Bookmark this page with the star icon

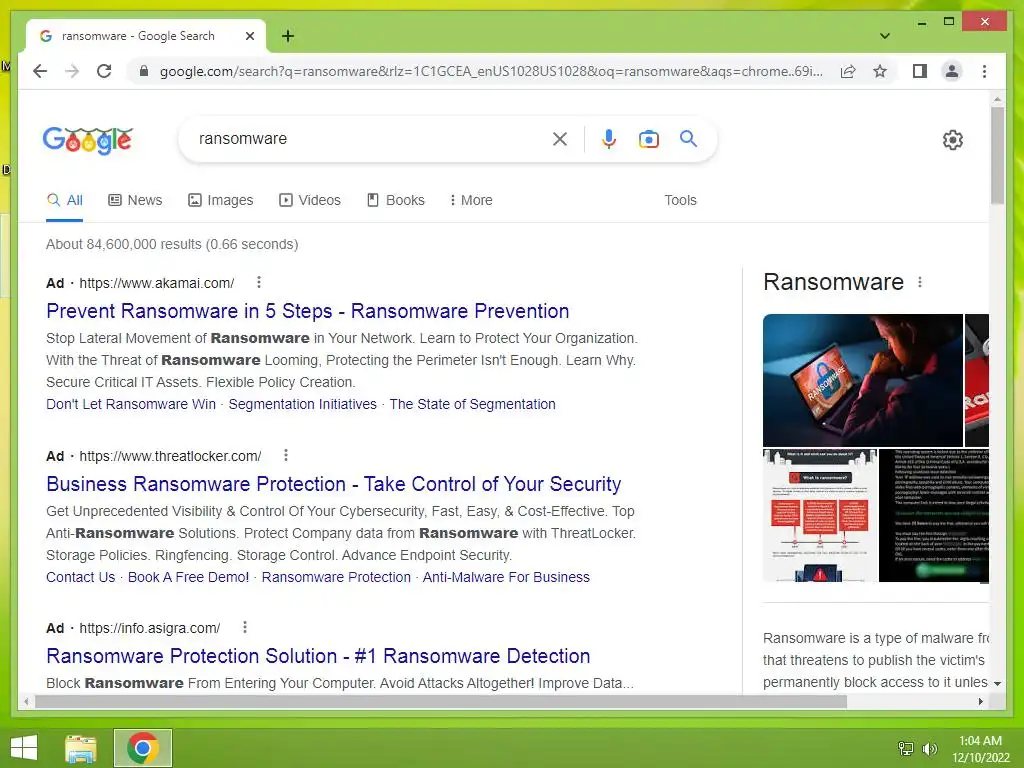pos(880,71)
